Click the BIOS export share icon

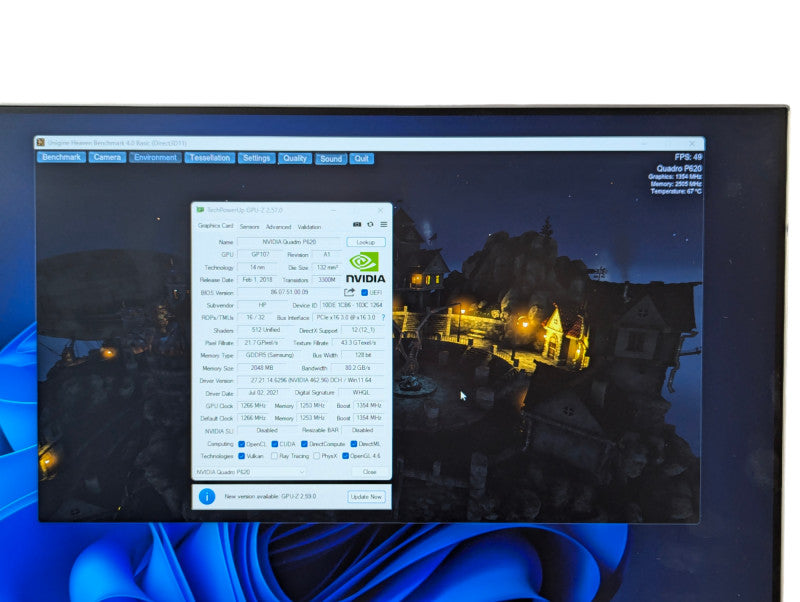tap(349, 292)
